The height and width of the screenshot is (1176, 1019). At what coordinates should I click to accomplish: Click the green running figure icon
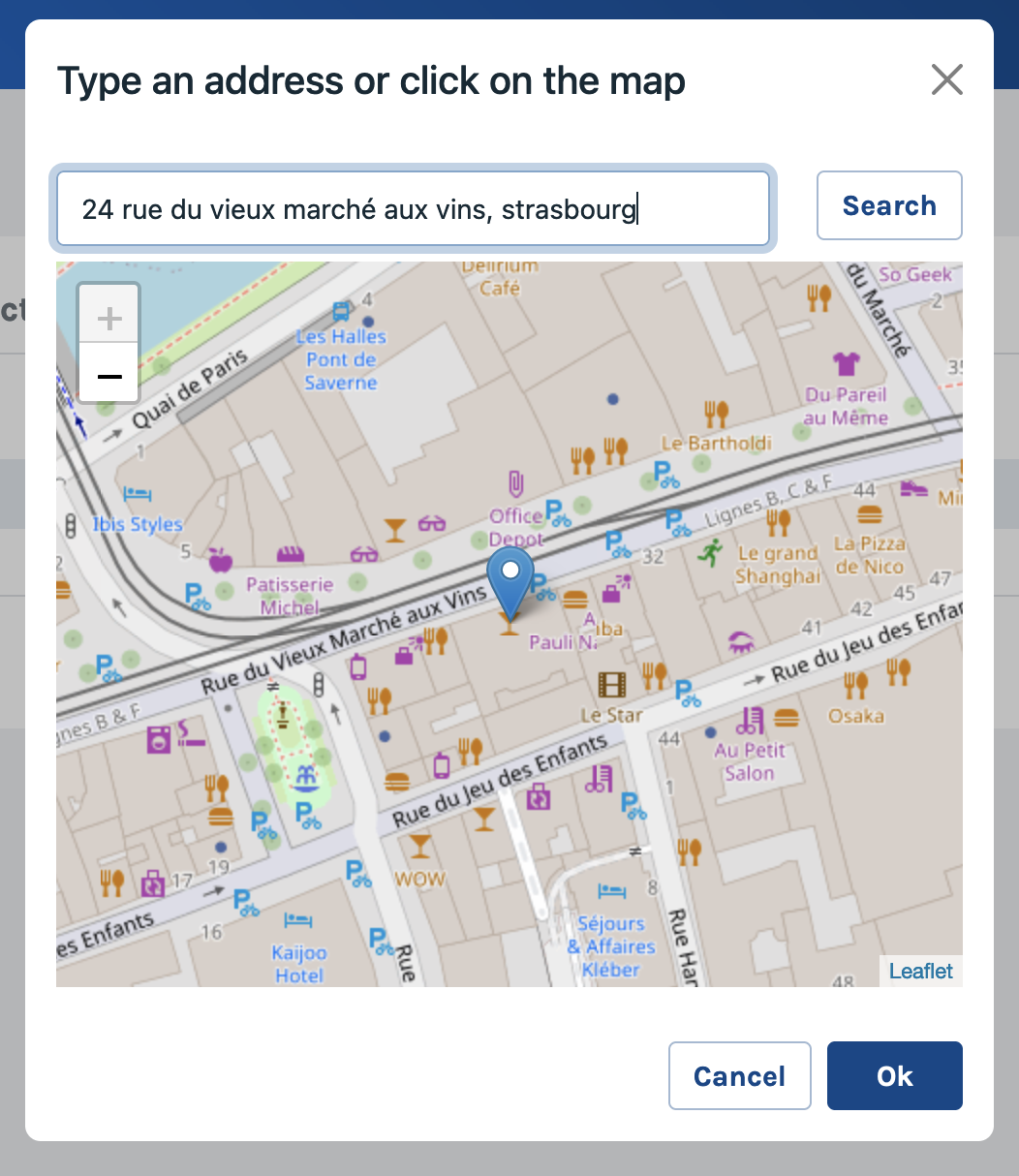click(x=711, y=554)
